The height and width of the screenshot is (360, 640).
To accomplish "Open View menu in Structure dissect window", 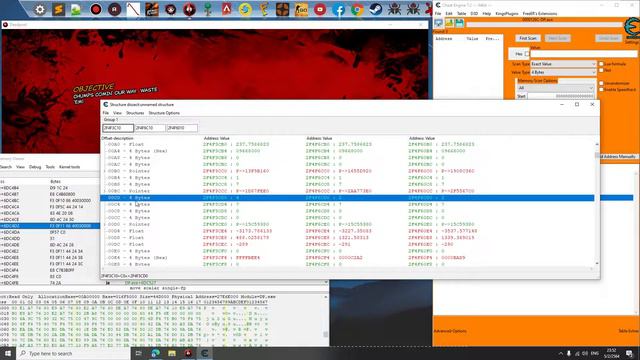I will [118, 113].
